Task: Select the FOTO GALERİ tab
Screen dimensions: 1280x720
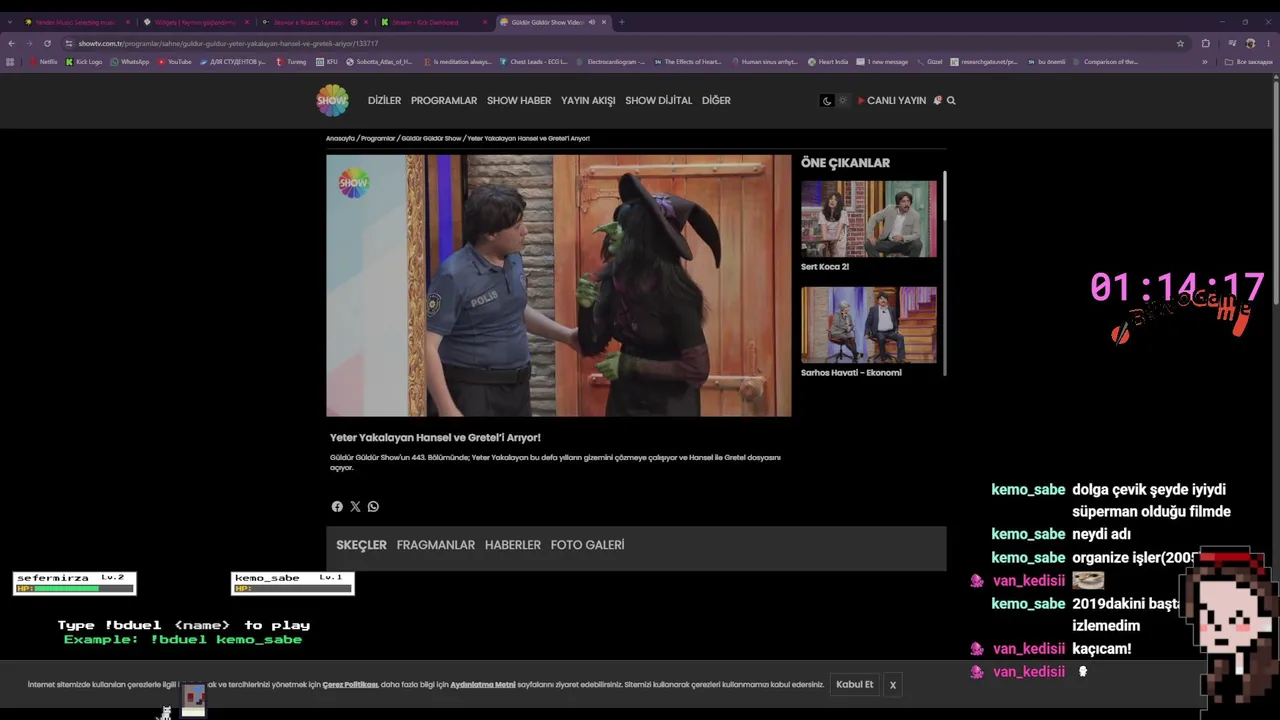Action: click(x=587, y=545)
